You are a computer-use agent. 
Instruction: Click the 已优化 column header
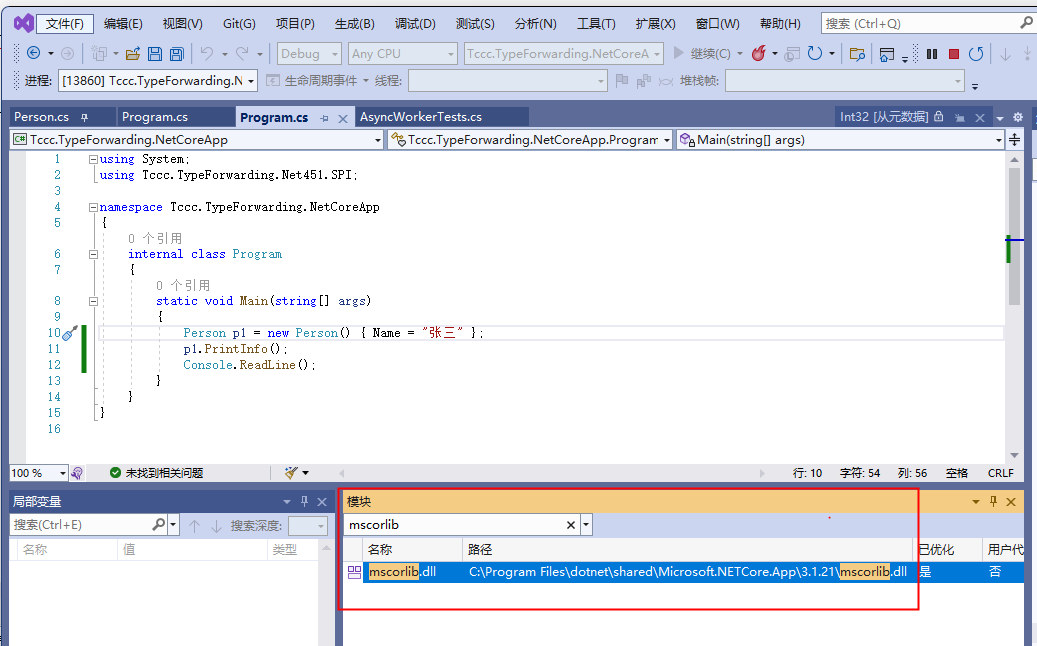pos(948,549)
